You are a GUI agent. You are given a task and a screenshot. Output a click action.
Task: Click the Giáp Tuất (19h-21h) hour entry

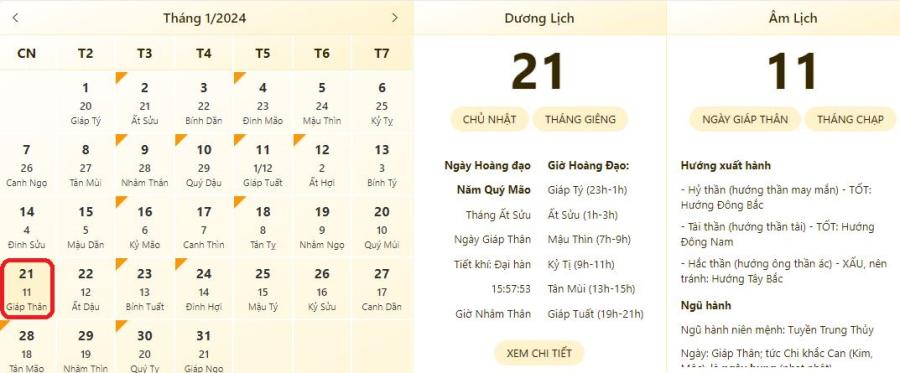[596, 314]
